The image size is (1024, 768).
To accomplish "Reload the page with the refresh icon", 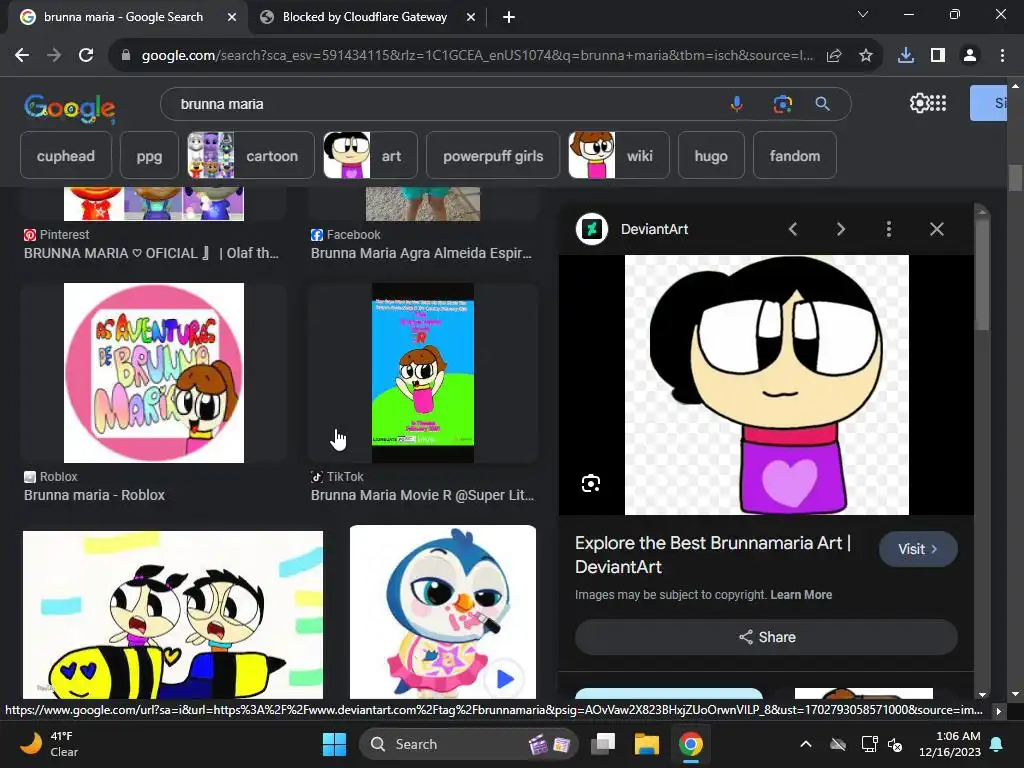I will click(x=86, y=56).
